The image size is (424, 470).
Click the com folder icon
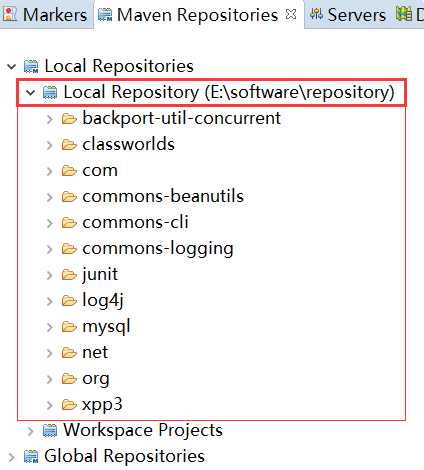click(69, 170)
